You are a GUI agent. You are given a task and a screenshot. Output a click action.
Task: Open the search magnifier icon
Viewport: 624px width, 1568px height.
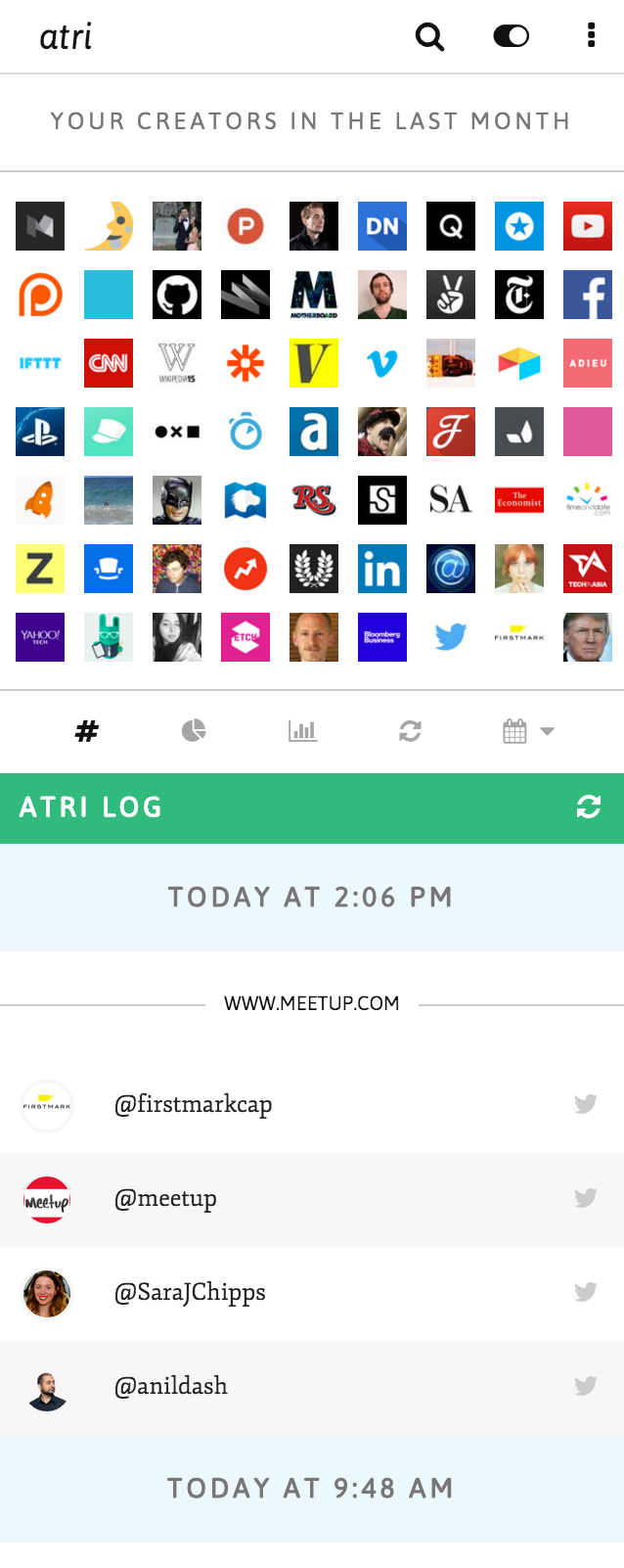[430, 36]
